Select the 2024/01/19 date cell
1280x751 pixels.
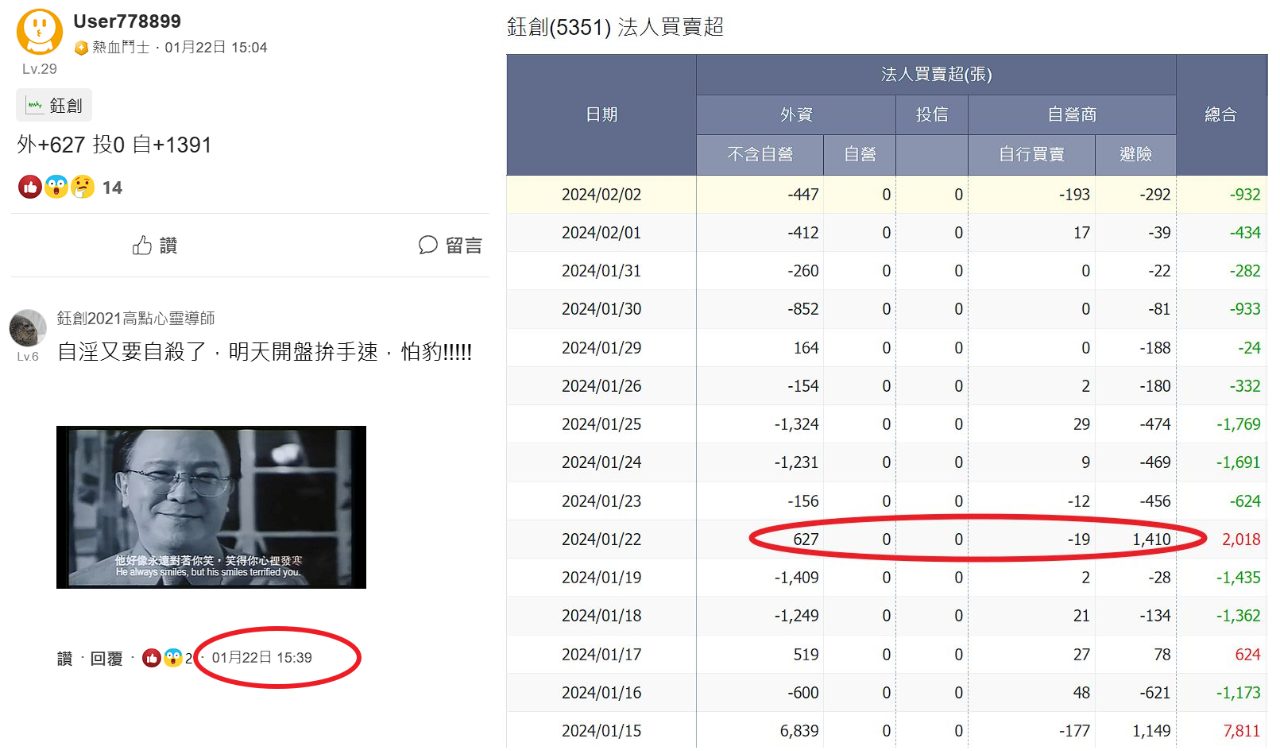[x=601, y=577]
